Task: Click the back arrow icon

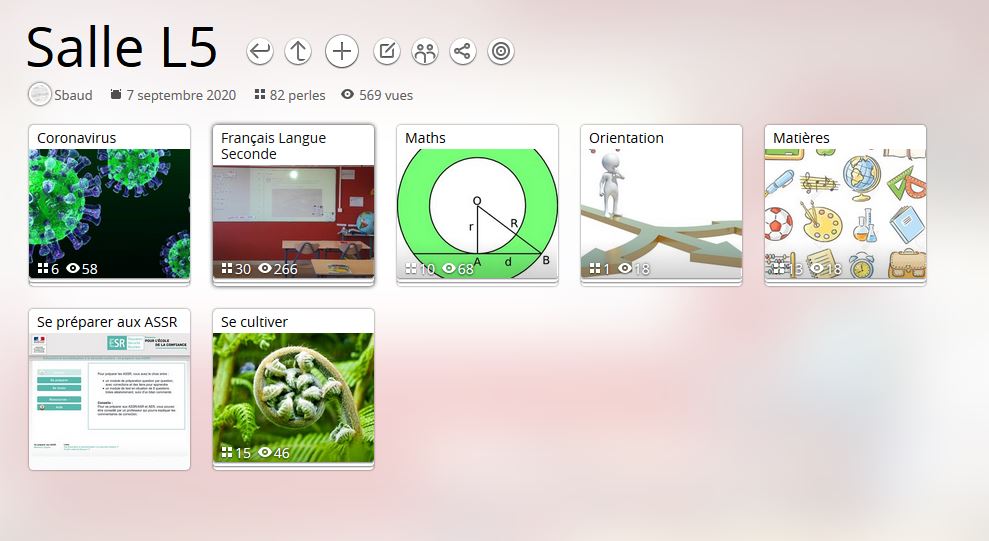Action: pyautogui.click(x=259, y=51)
